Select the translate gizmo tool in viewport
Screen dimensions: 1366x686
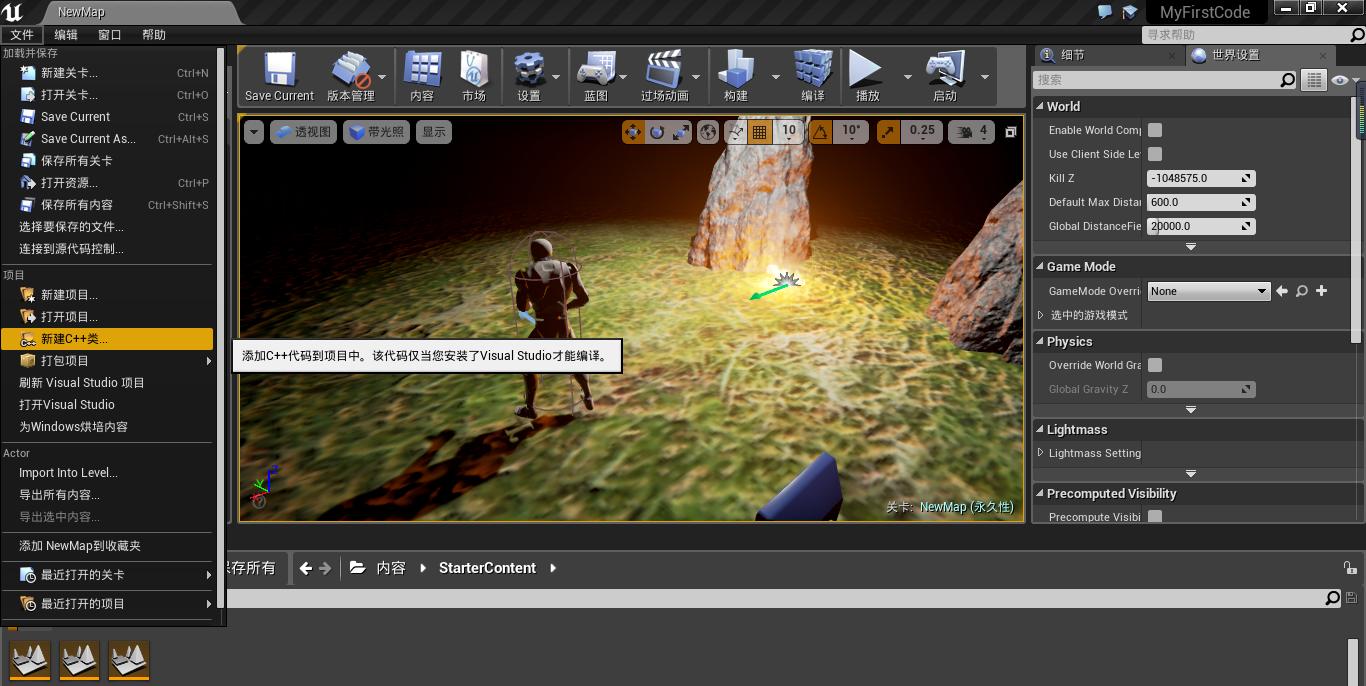(633, 131)
